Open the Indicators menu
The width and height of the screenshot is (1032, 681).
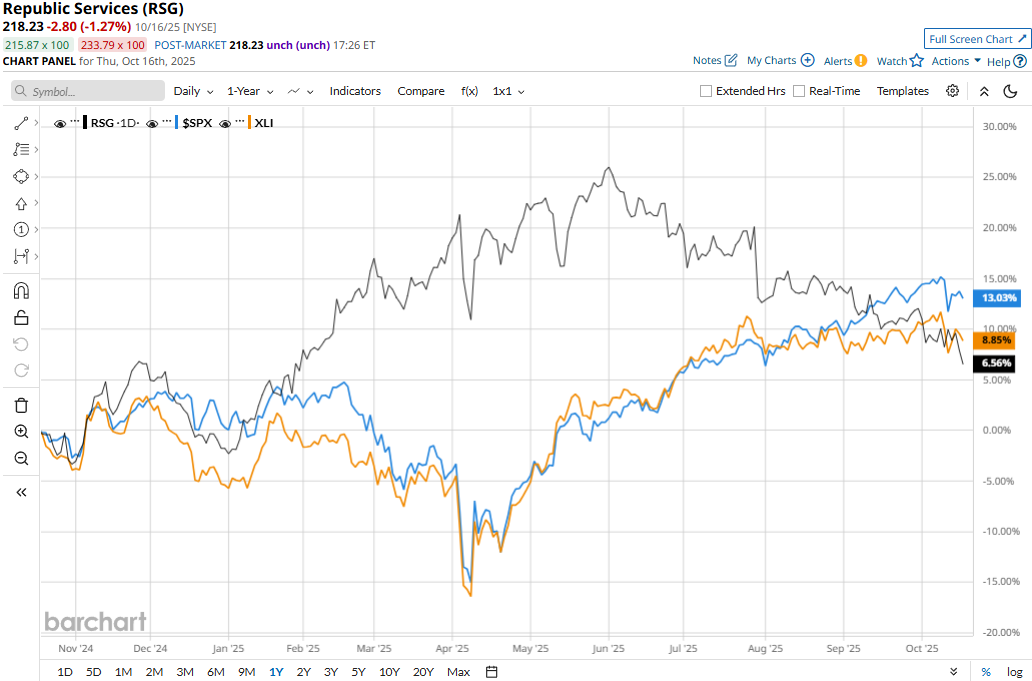click(x=355, y=91)
